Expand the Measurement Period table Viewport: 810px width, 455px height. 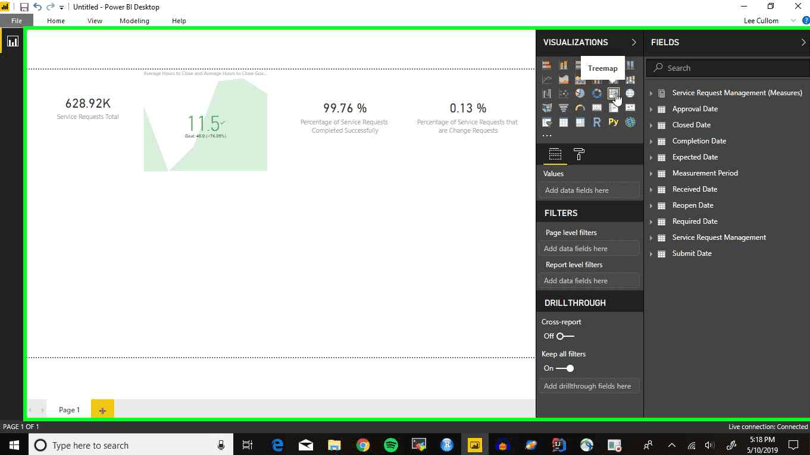click(x=651, y=173)
